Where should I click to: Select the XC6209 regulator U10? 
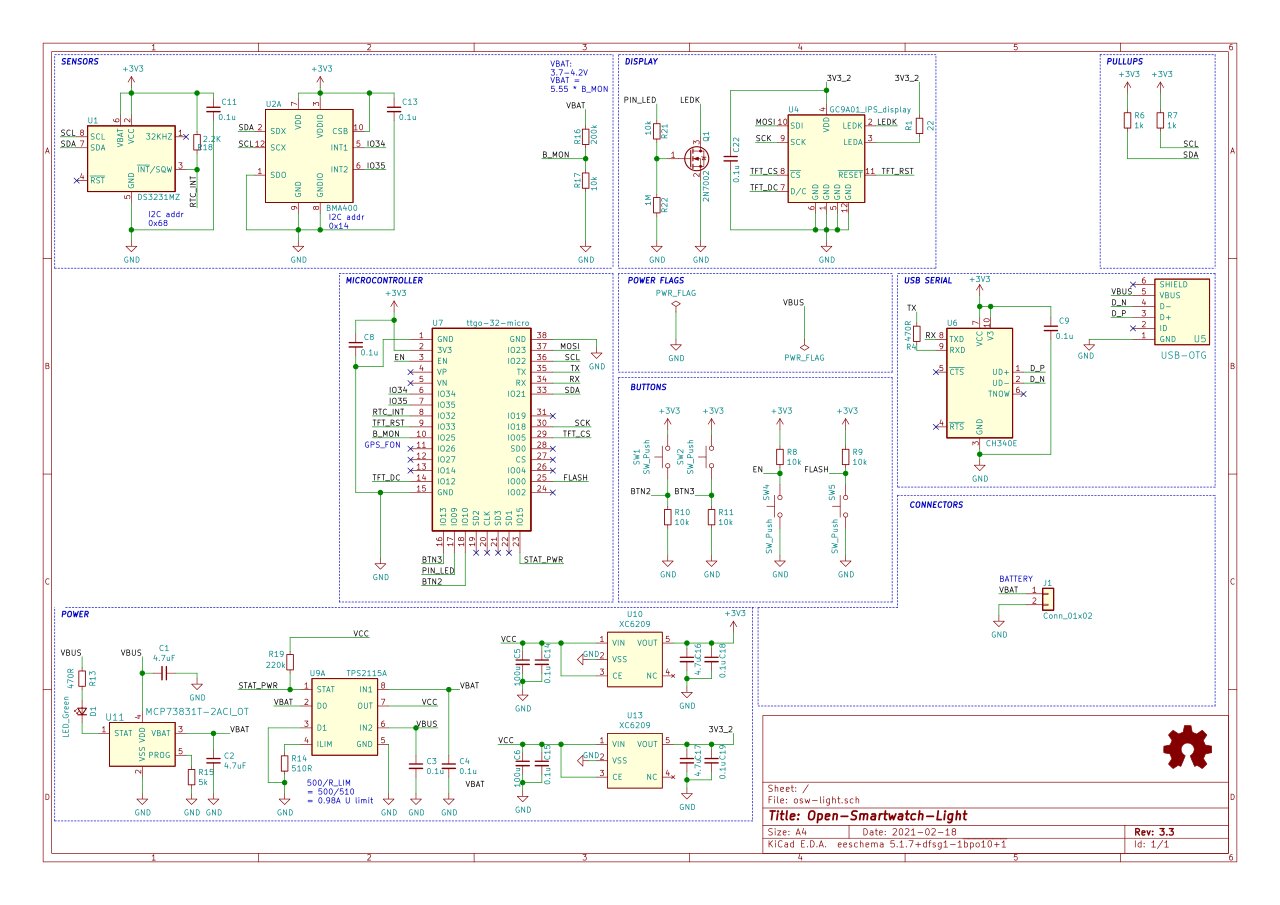[x=633, y=659]
